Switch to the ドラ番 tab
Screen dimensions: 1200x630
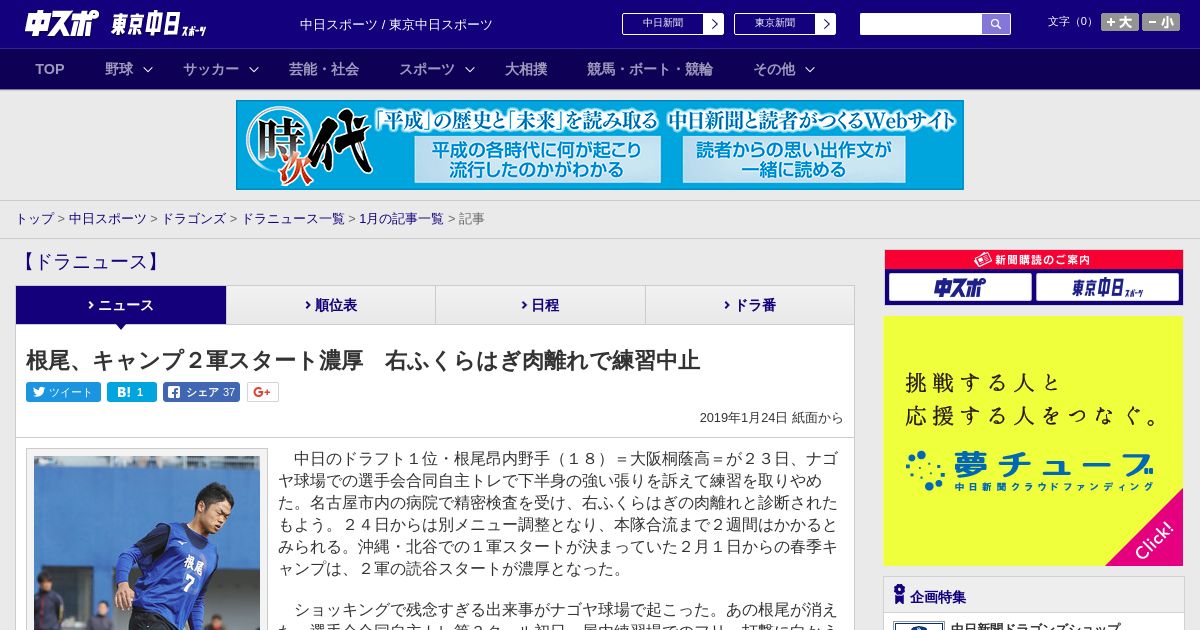[750, 305]
